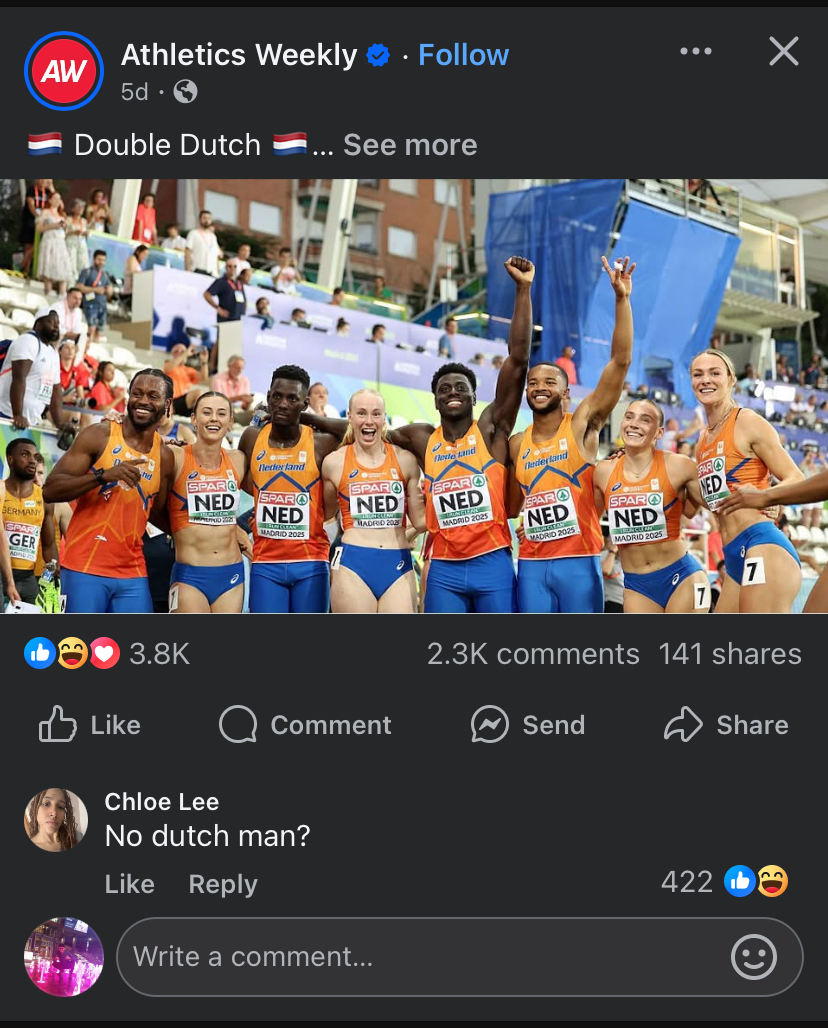Like Chloe Lee's comment

tap(130, 884)
